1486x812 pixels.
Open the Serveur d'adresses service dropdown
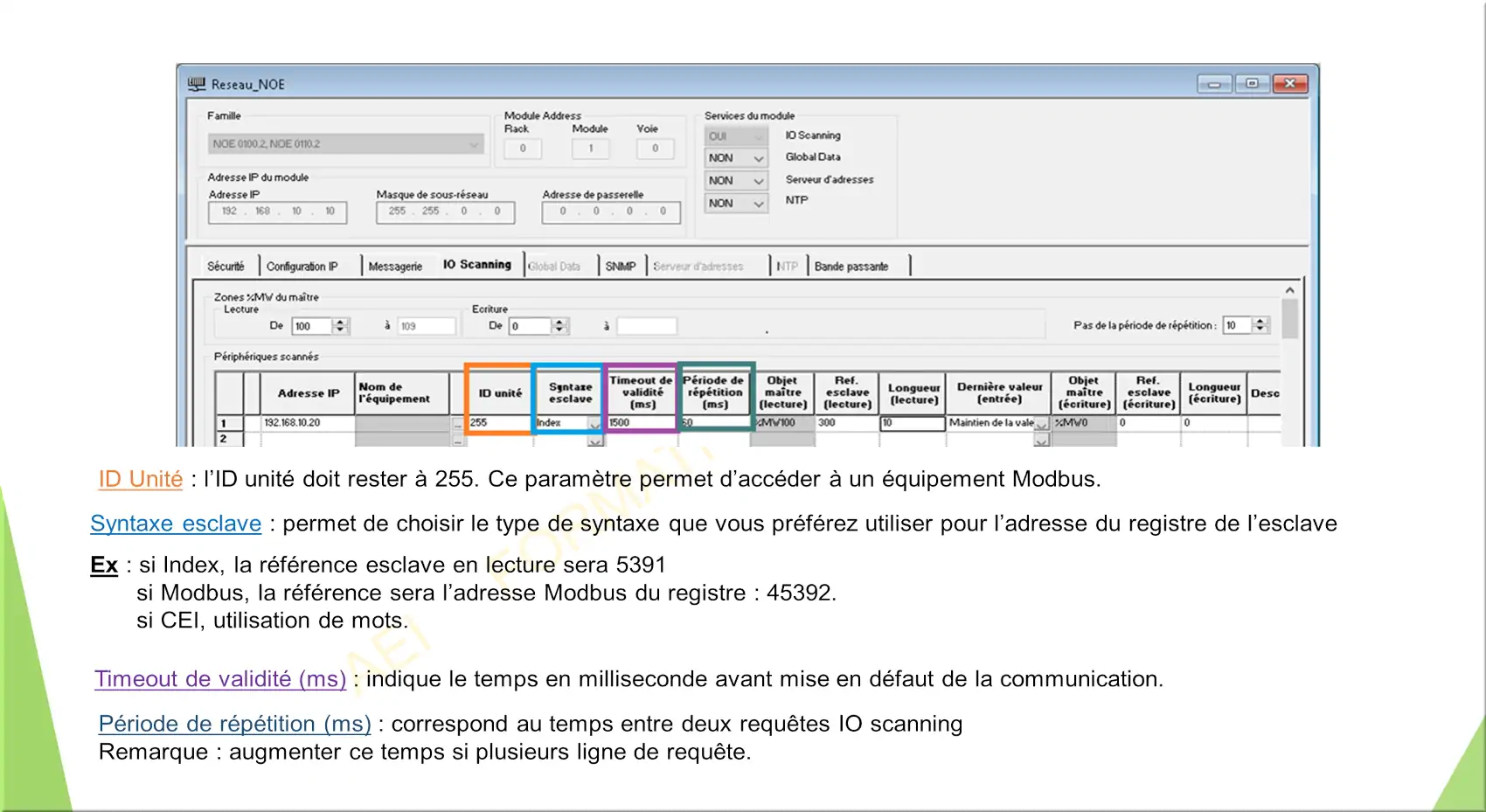[736, 181]
